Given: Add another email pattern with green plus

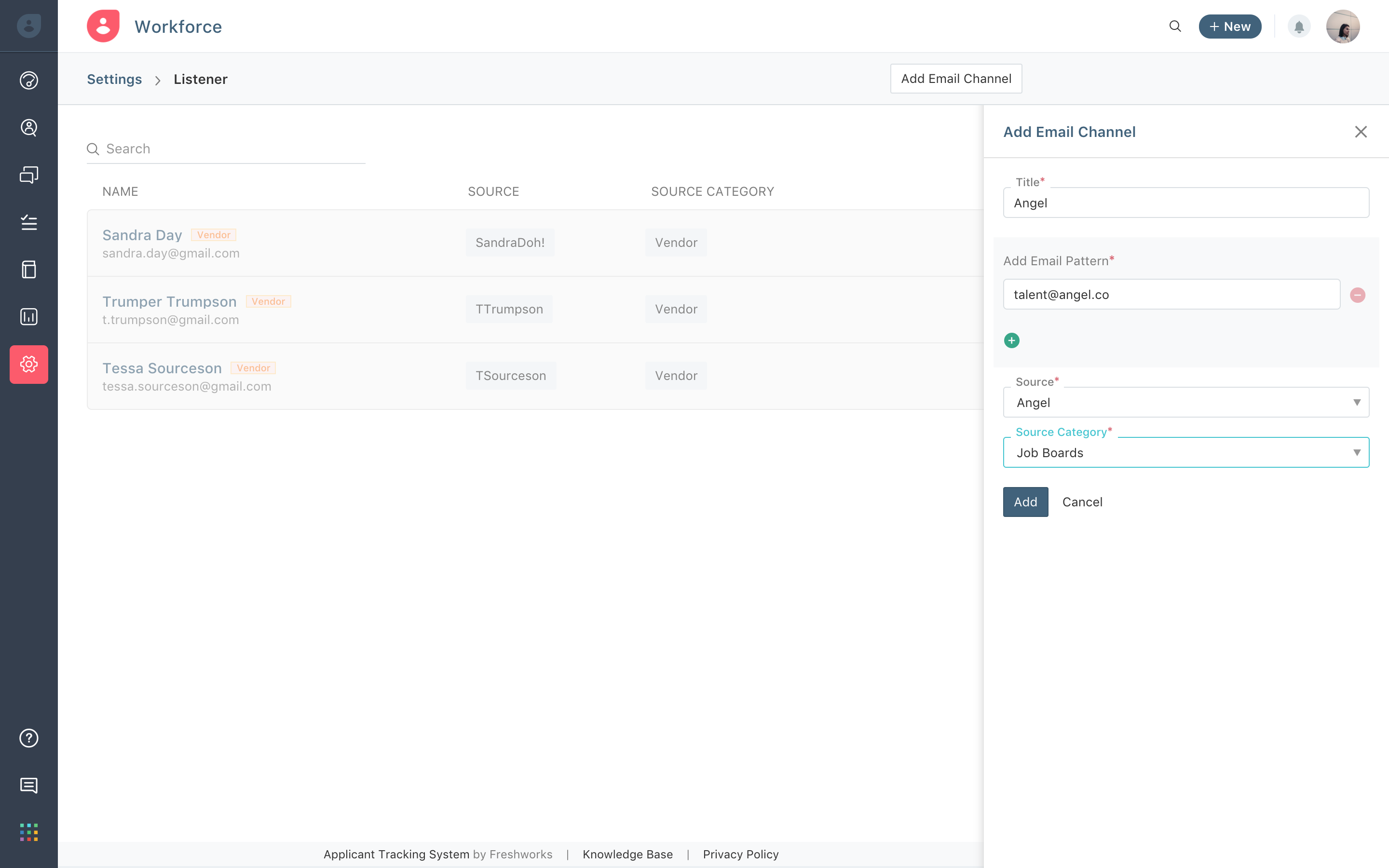Looking at the screenshot, I should point(1011,340).
